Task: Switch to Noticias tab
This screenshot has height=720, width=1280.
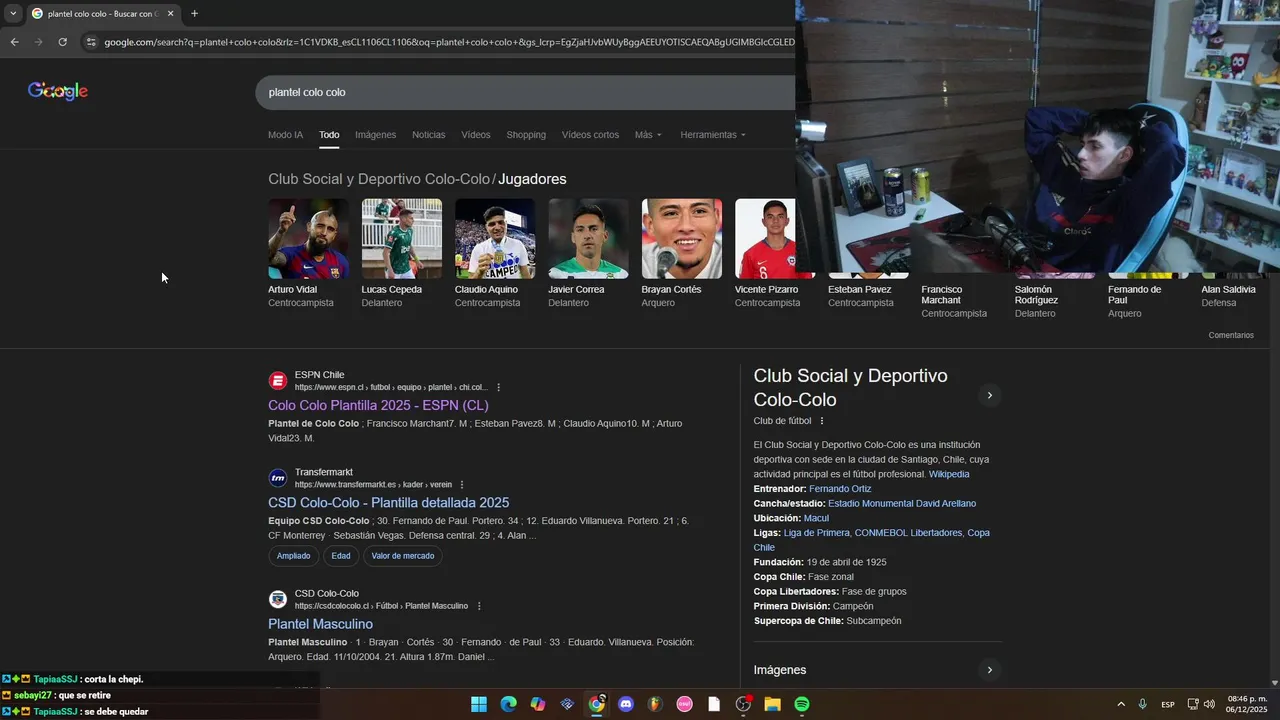Action: 428,135
